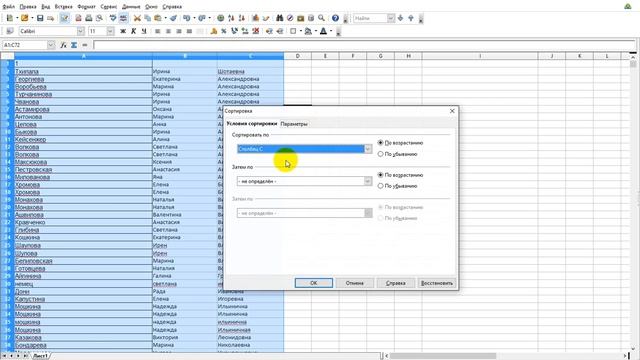Open the Правка menu
Image resolution: width=640 pixels, height=360 pixels.
point(28,7)
